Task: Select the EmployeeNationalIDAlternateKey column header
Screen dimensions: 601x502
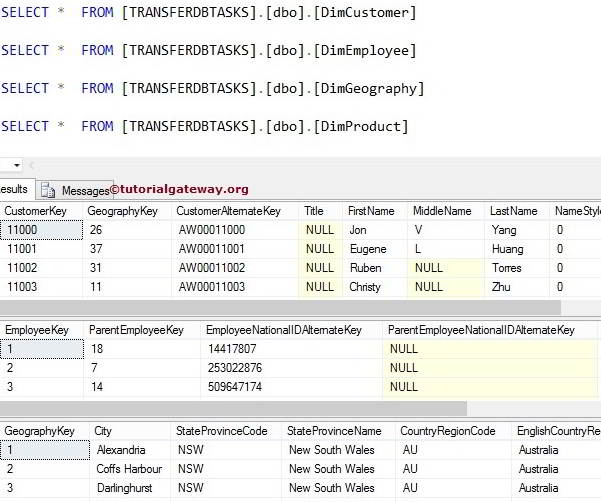Action: [x=291, y=330]
